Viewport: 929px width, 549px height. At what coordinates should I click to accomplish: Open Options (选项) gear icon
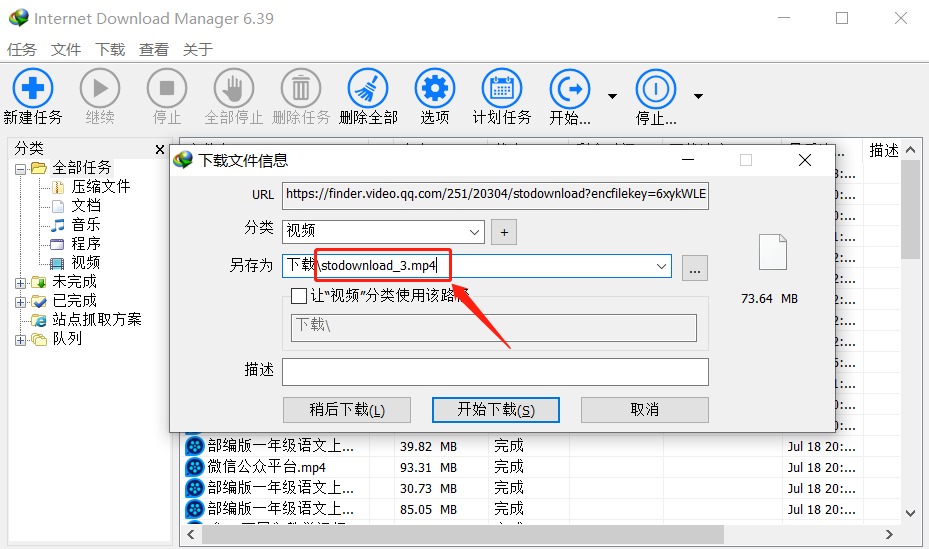coord(435,89)
